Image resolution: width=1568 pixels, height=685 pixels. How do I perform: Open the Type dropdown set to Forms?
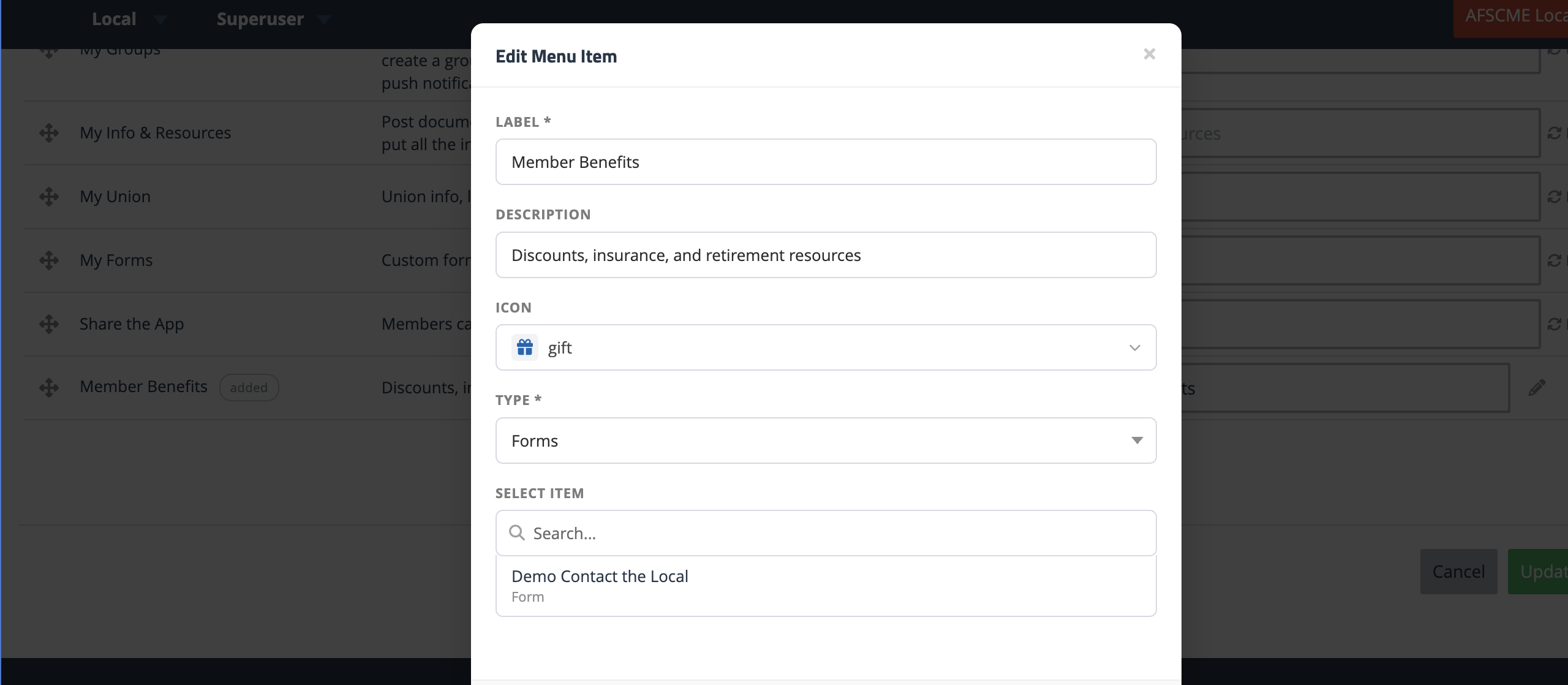pos(826,441)
